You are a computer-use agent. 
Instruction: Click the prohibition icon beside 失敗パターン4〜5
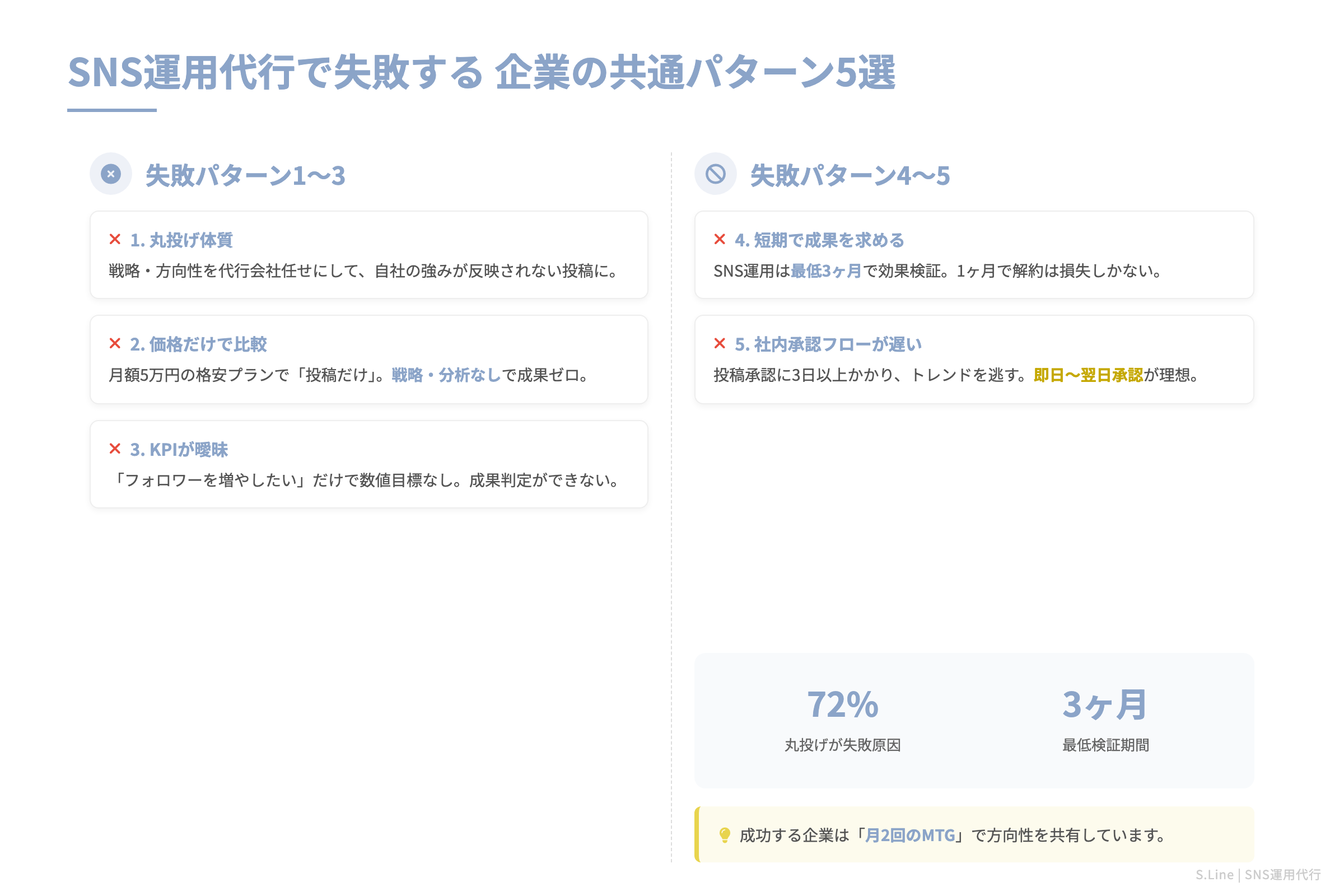pyautogui.click(x=717, y=174)
